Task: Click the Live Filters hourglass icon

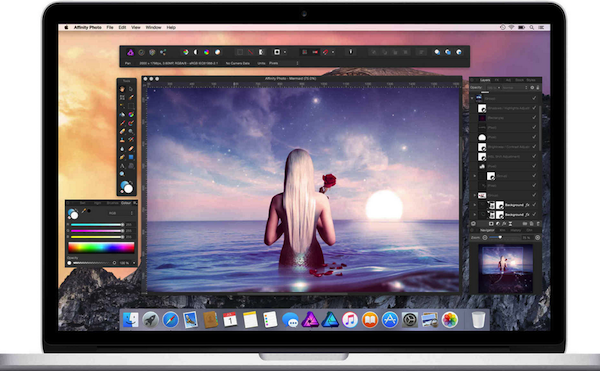Action: click(510, 224)
